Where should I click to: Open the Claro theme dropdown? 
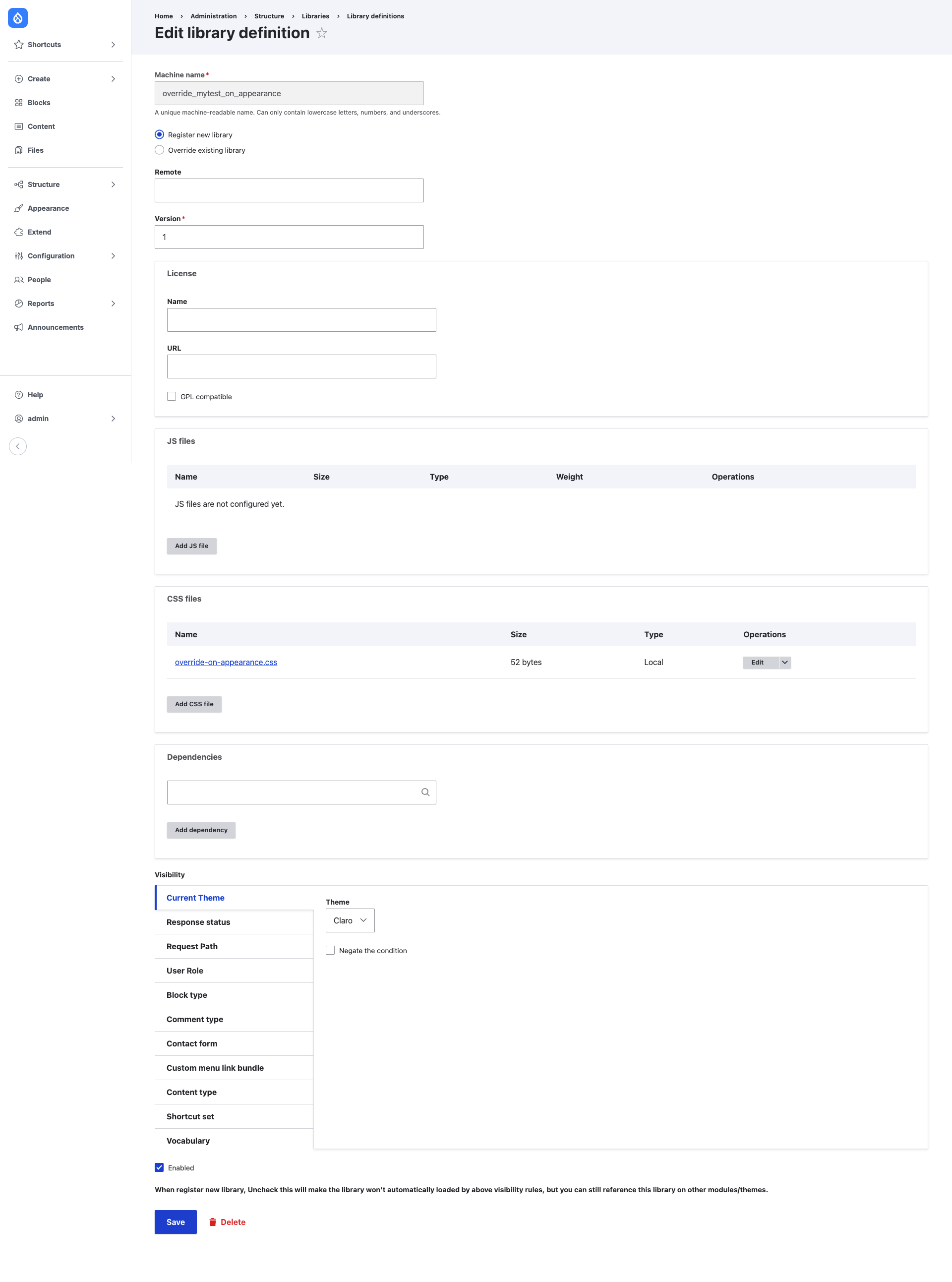click(350, 920)
